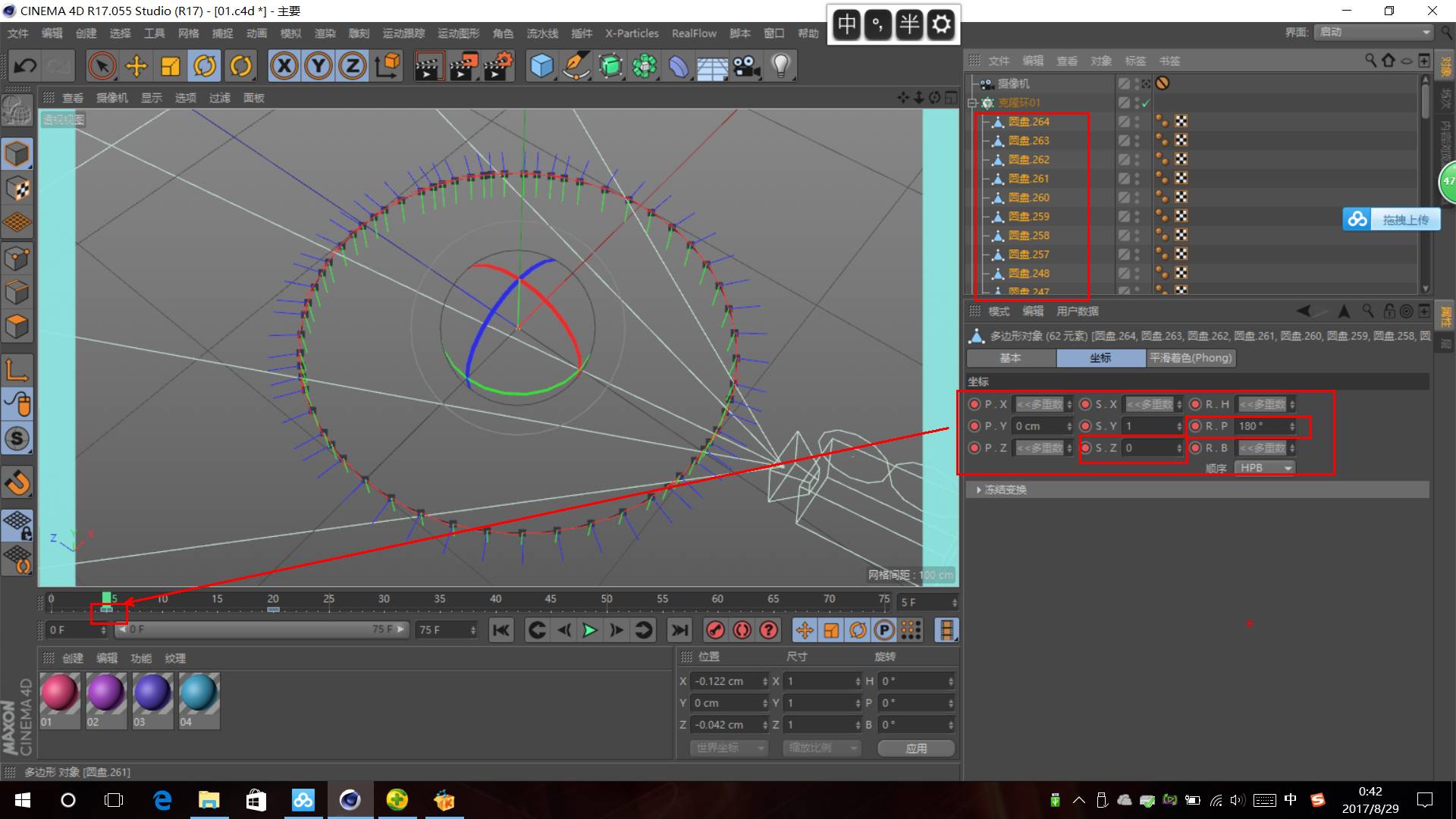
Task: Open the 界面 layout dropdown
Action: click(x=1373, y=32)
